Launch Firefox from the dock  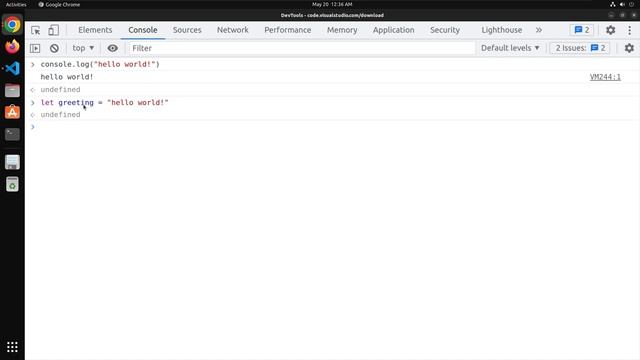click(12, 47)
